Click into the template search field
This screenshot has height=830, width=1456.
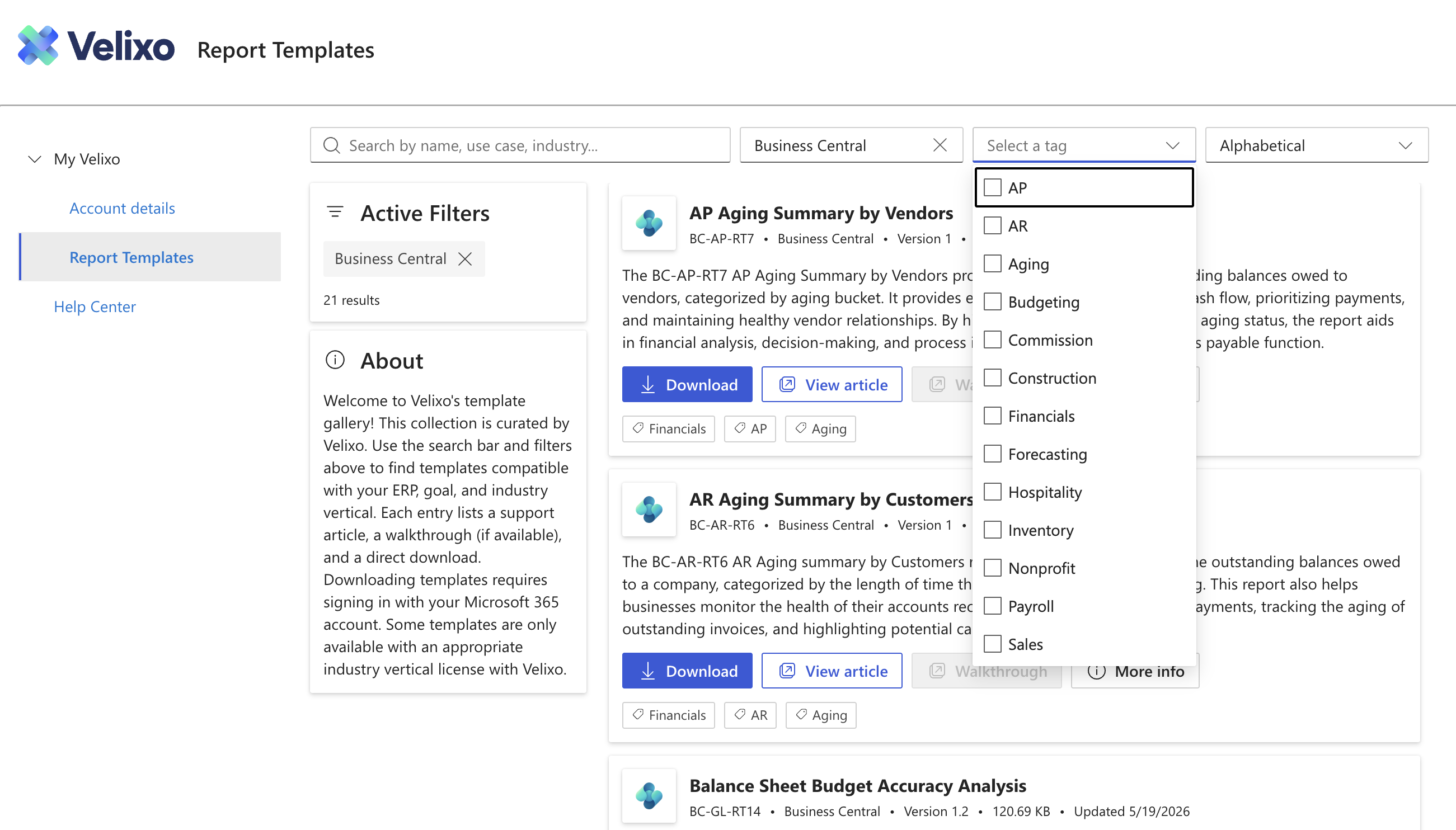519,145
